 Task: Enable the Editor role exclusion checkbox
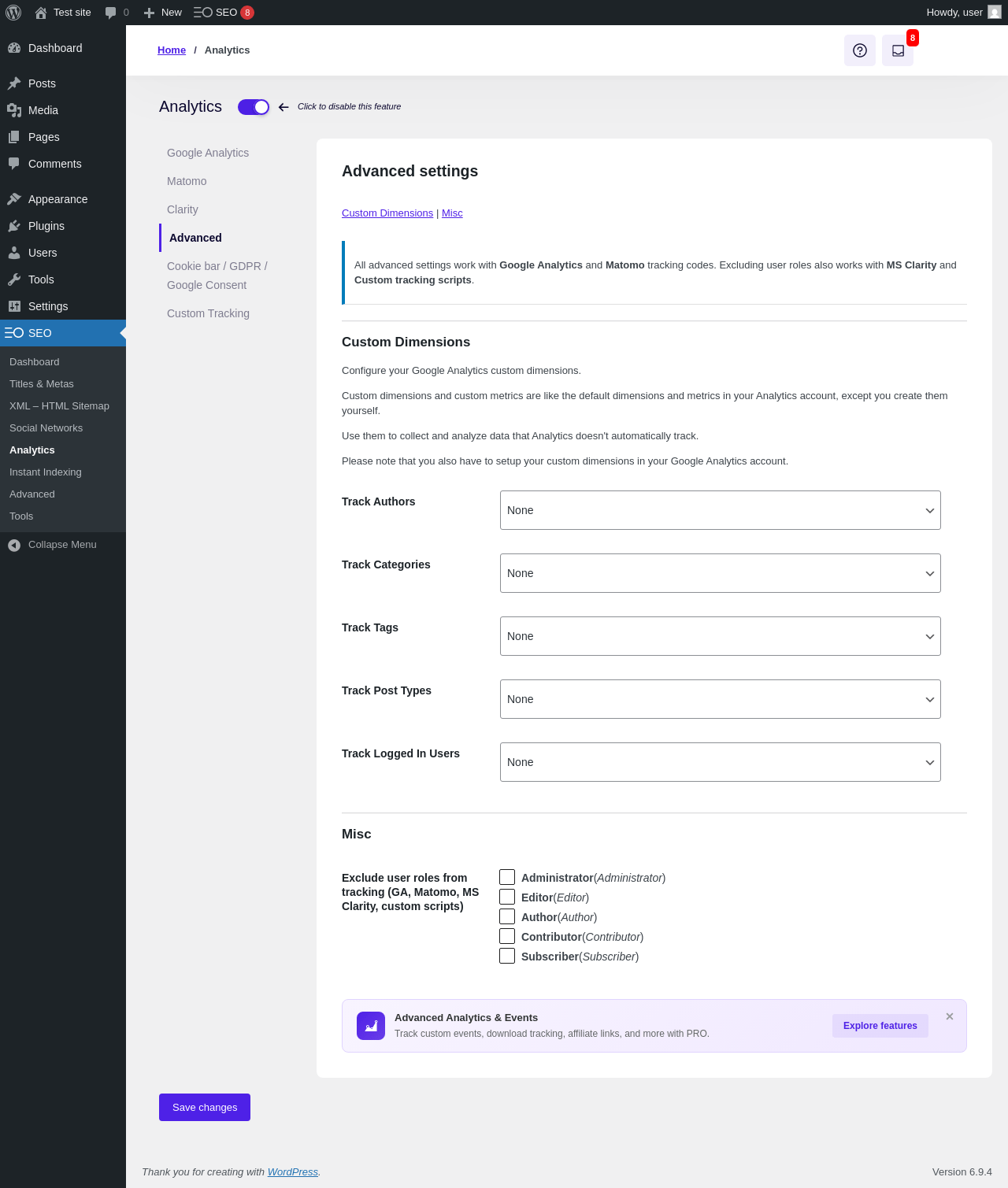coord(507,897)
